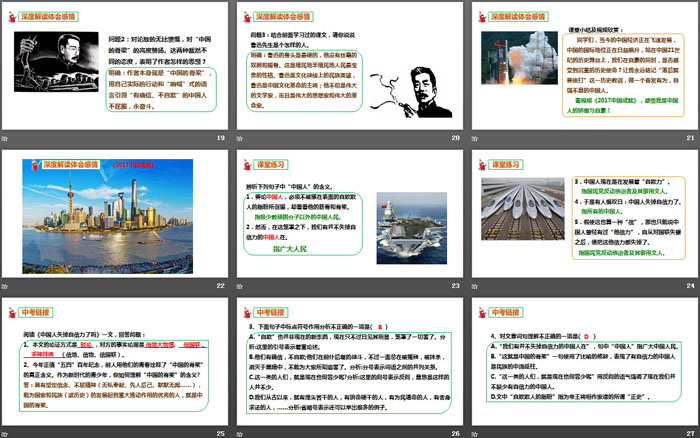The image size is (700, 438).
Task: Click the slide number label 22
Action: click(x=221, y=286)
